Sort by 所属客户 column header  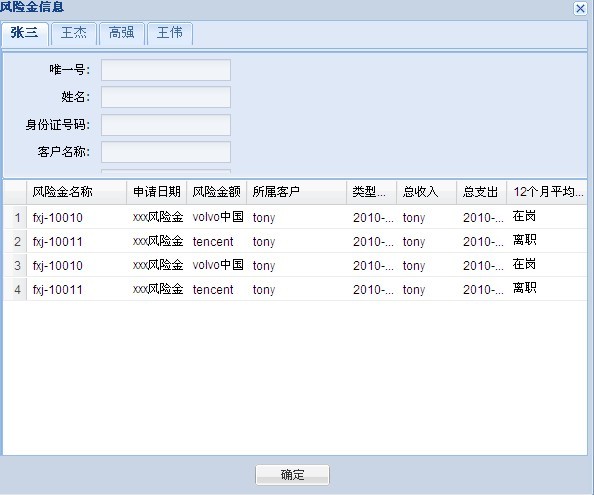pos(296,192)
